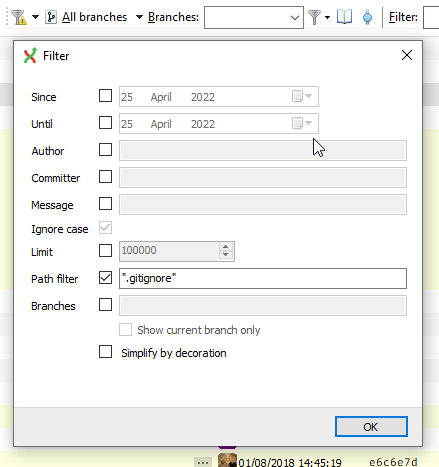Open the Branches combo box in toolbar
Viewport: 439px width, 467px height.
pos(254,17)
